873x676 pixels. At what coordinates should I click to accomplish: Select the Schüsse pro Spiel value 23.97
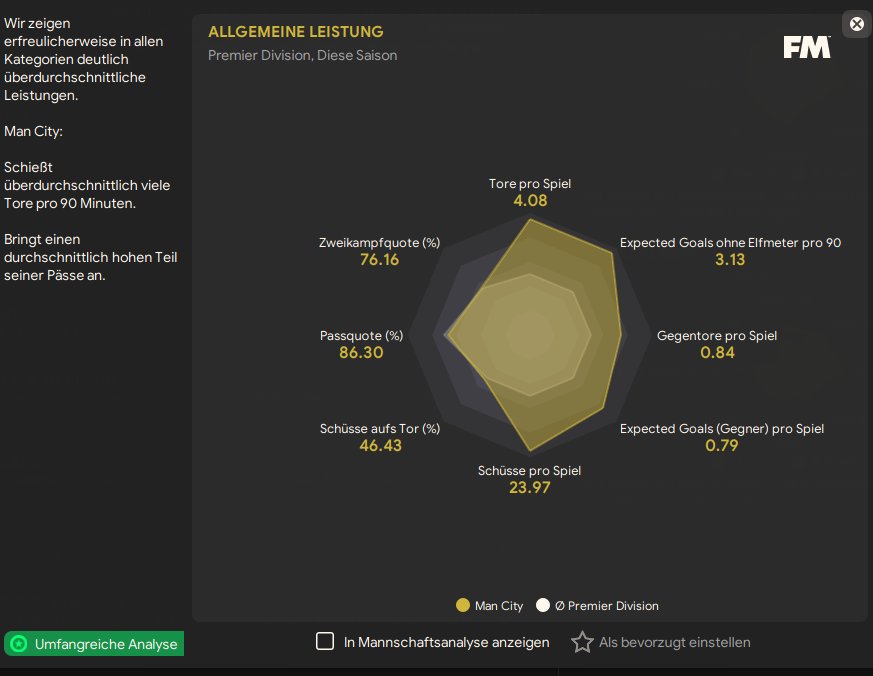pyautogui.click(x=530, y=487)
